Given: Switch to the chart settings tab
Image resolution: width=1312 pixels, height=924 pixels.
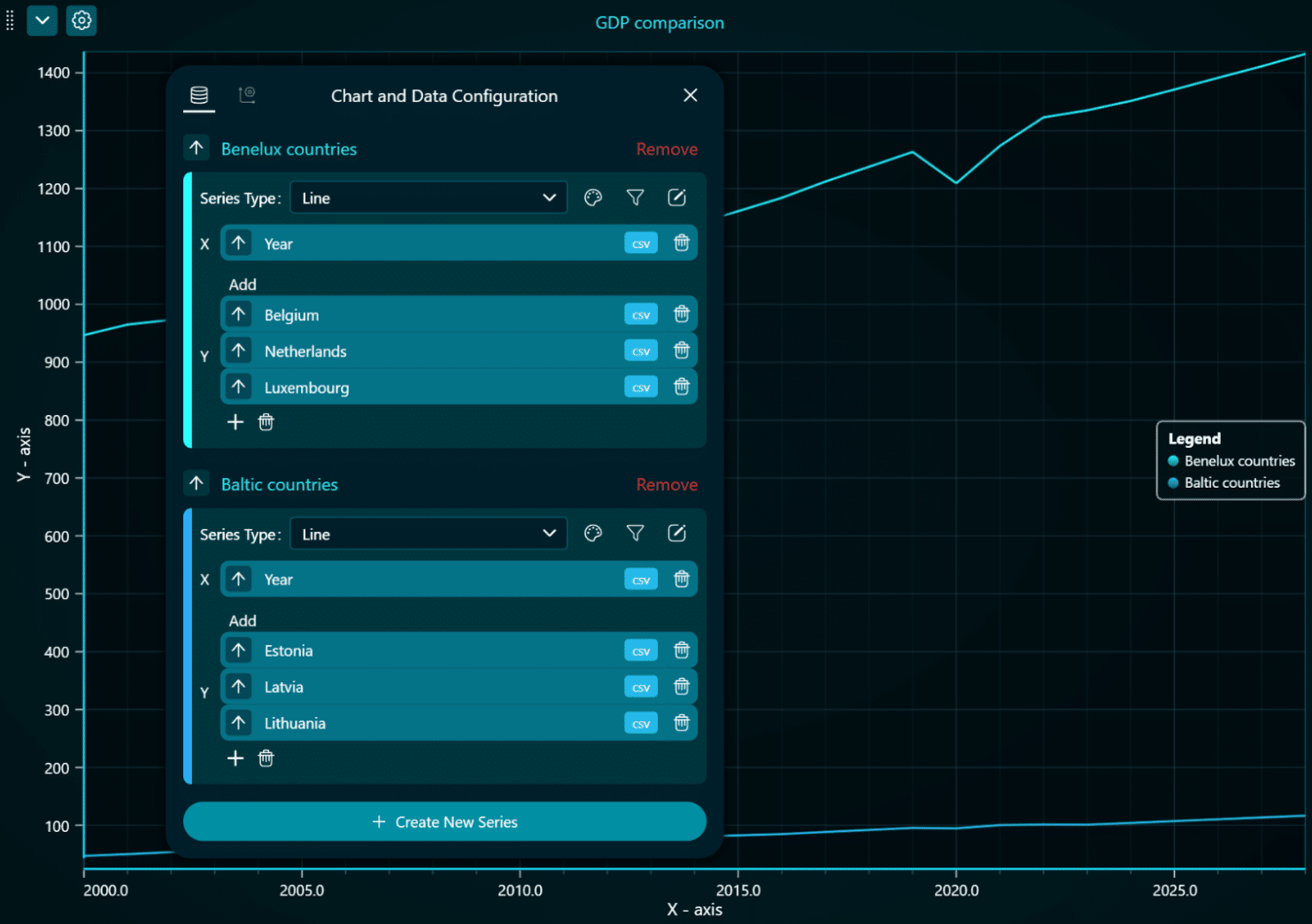Looking at the screenshot, I should pos(247,95).
